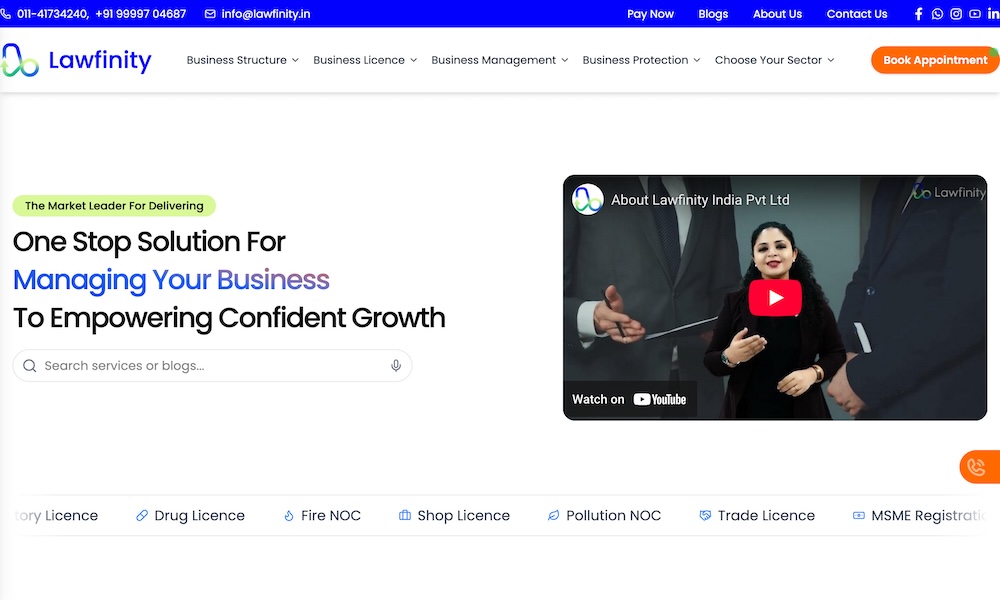The width and height of the screenshot is (1000, 600).
Task: Focus the search services or blogs field
Action: click(210, 366)
